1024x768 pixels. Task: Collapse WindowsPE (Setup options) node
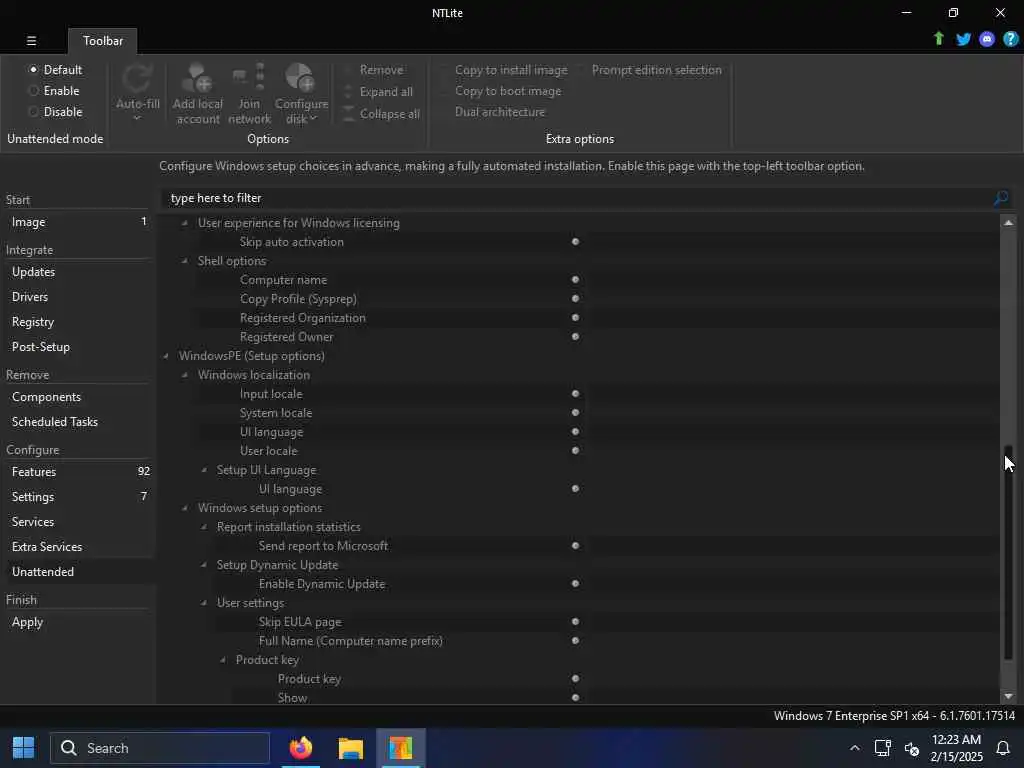pyautogui.click(x=166, y=356)
